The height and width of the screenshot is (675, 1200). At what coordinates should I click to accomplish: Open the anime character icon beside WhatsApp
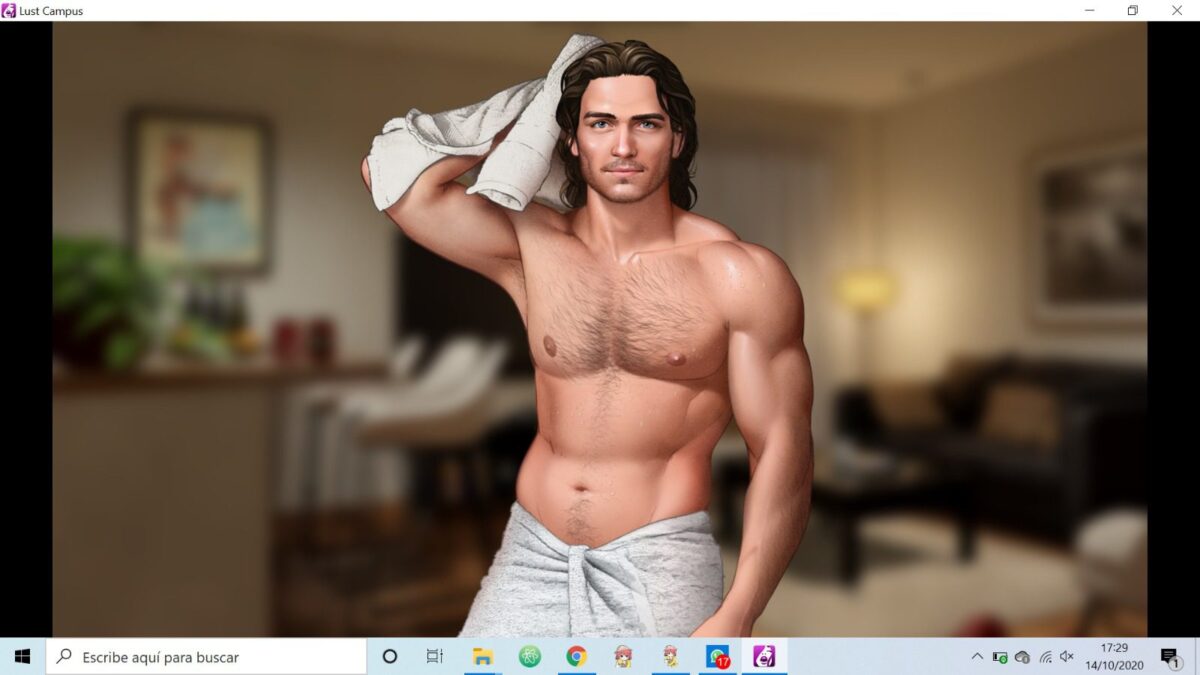point(670,657)
